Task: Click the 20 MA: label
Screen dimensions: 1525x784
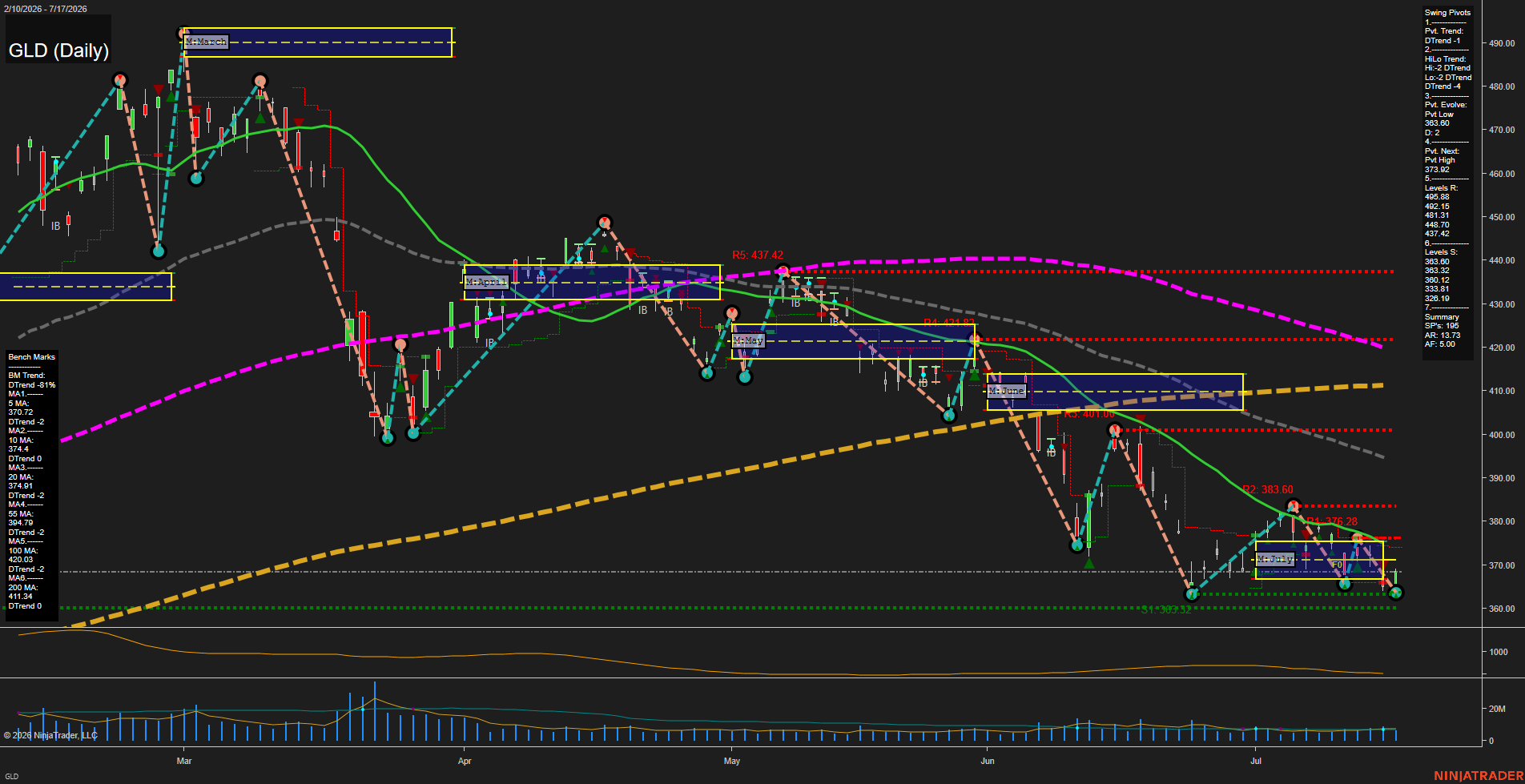Action: pos(21,477)
